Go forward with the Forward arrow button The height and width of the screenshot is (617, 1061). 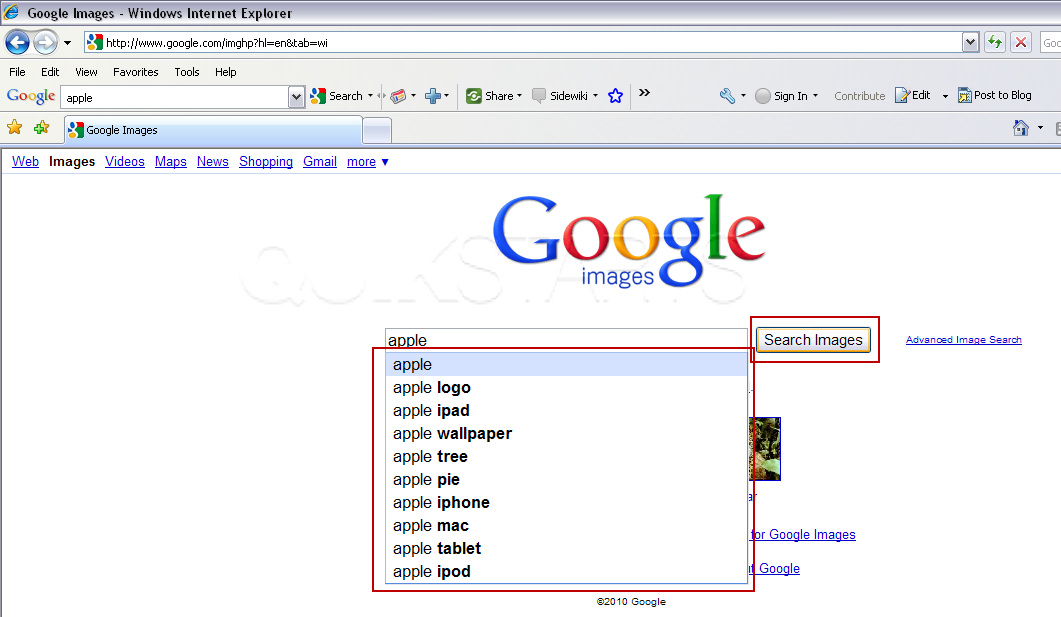[x=45, y=43]
